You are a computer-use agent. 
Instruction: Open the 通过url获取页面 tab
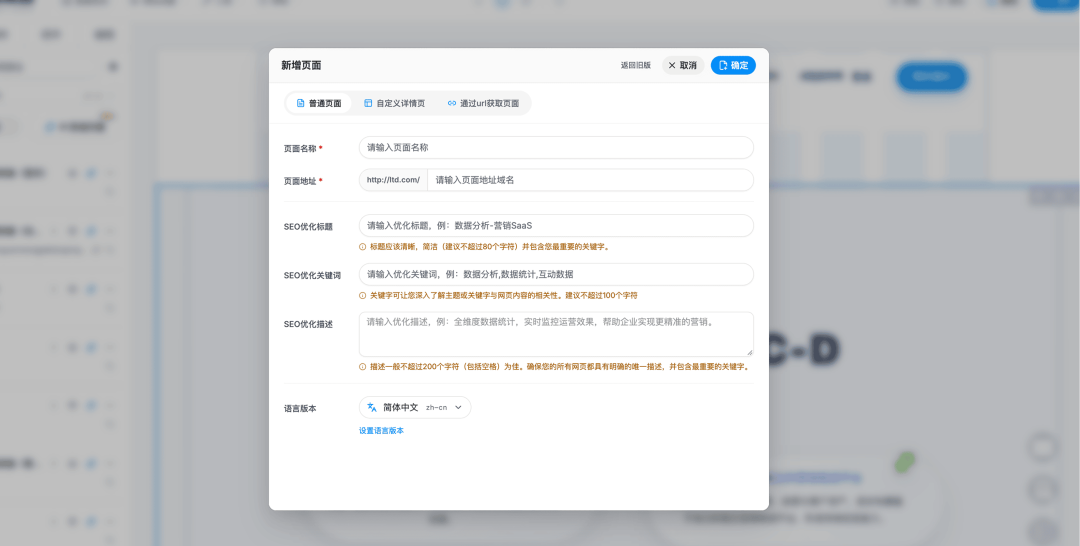(x=484, y=103)
